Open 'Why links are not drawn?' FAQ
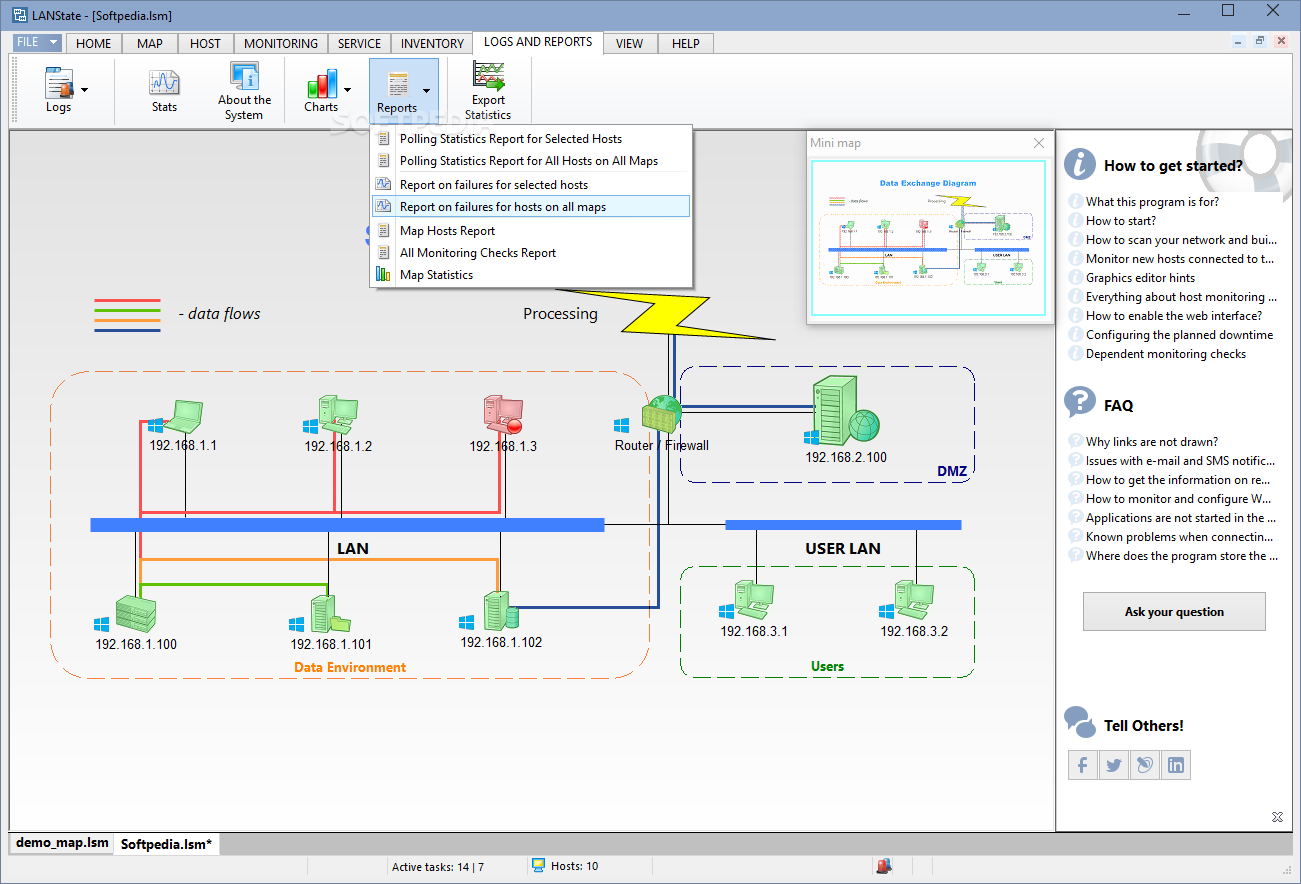Screen dimensions: 1301x884 (1152, 442)
